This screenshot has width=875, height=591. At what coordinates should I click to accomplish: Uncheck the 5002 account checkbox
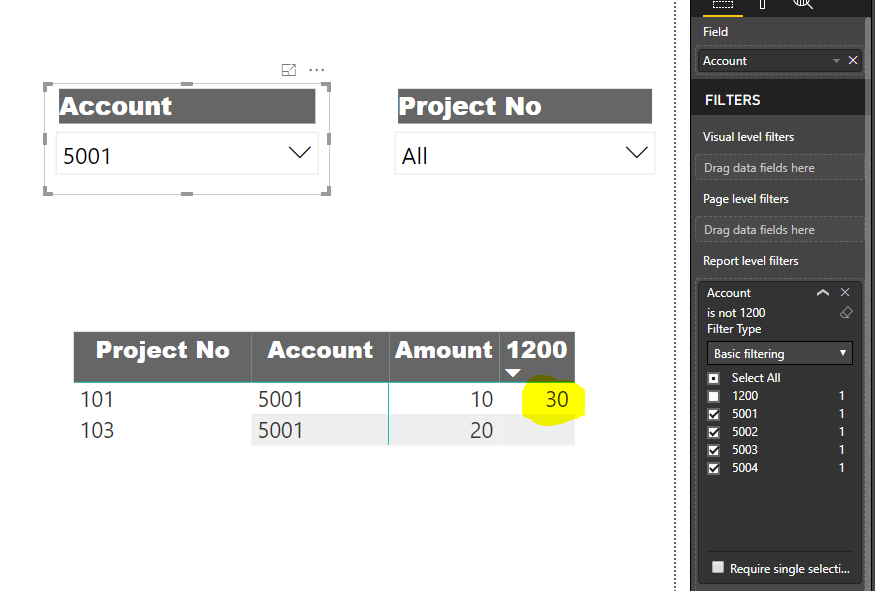714,432
